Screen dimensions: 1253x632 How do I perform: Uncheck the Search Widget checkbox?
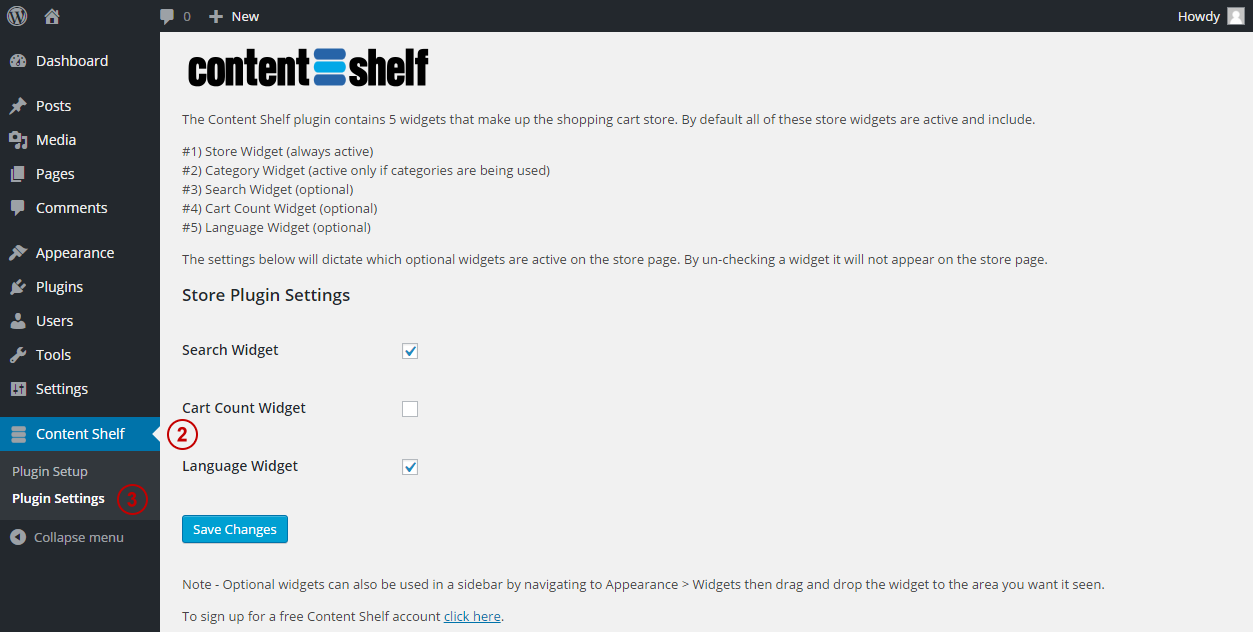coord(410,351)
